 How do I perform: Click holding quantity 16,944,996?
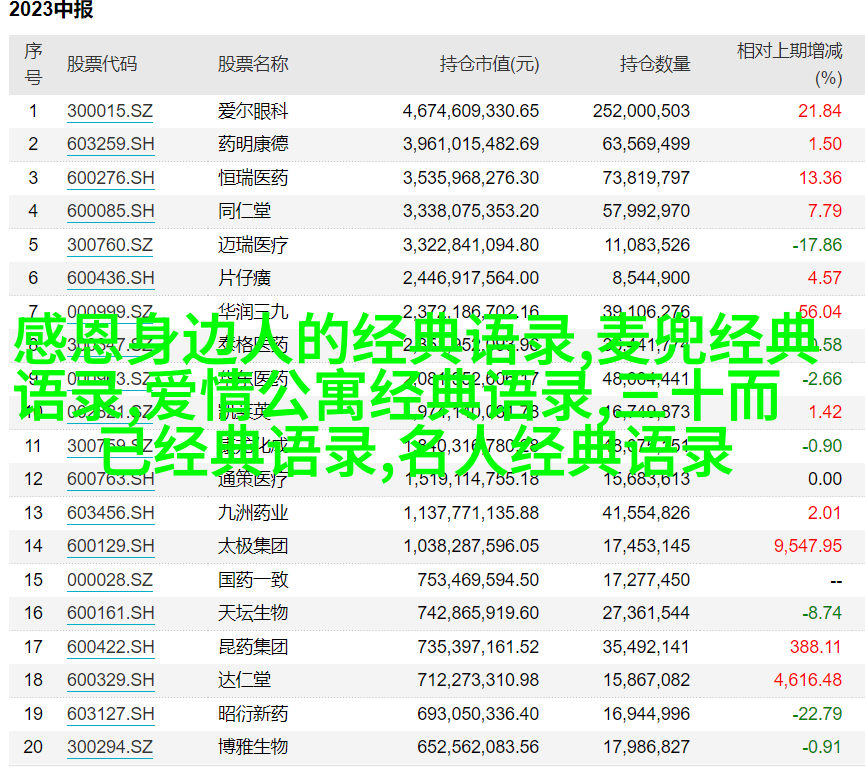646,714
